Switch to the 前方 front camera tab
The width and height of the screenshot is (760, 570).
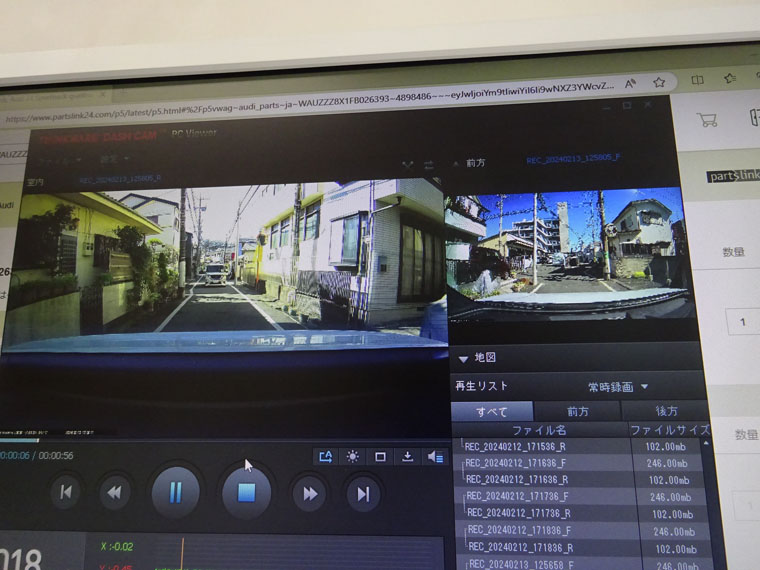[577, 411]
